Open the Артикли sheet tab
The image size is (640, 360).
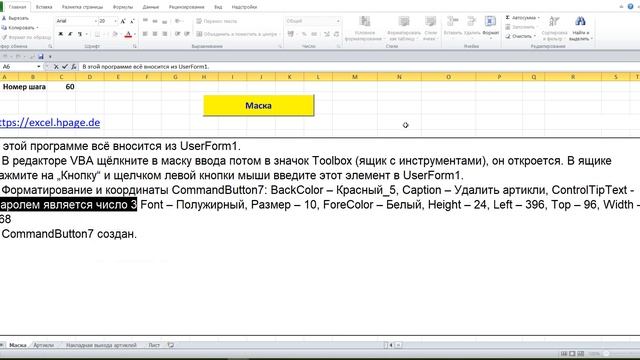(x=43, y=345)
